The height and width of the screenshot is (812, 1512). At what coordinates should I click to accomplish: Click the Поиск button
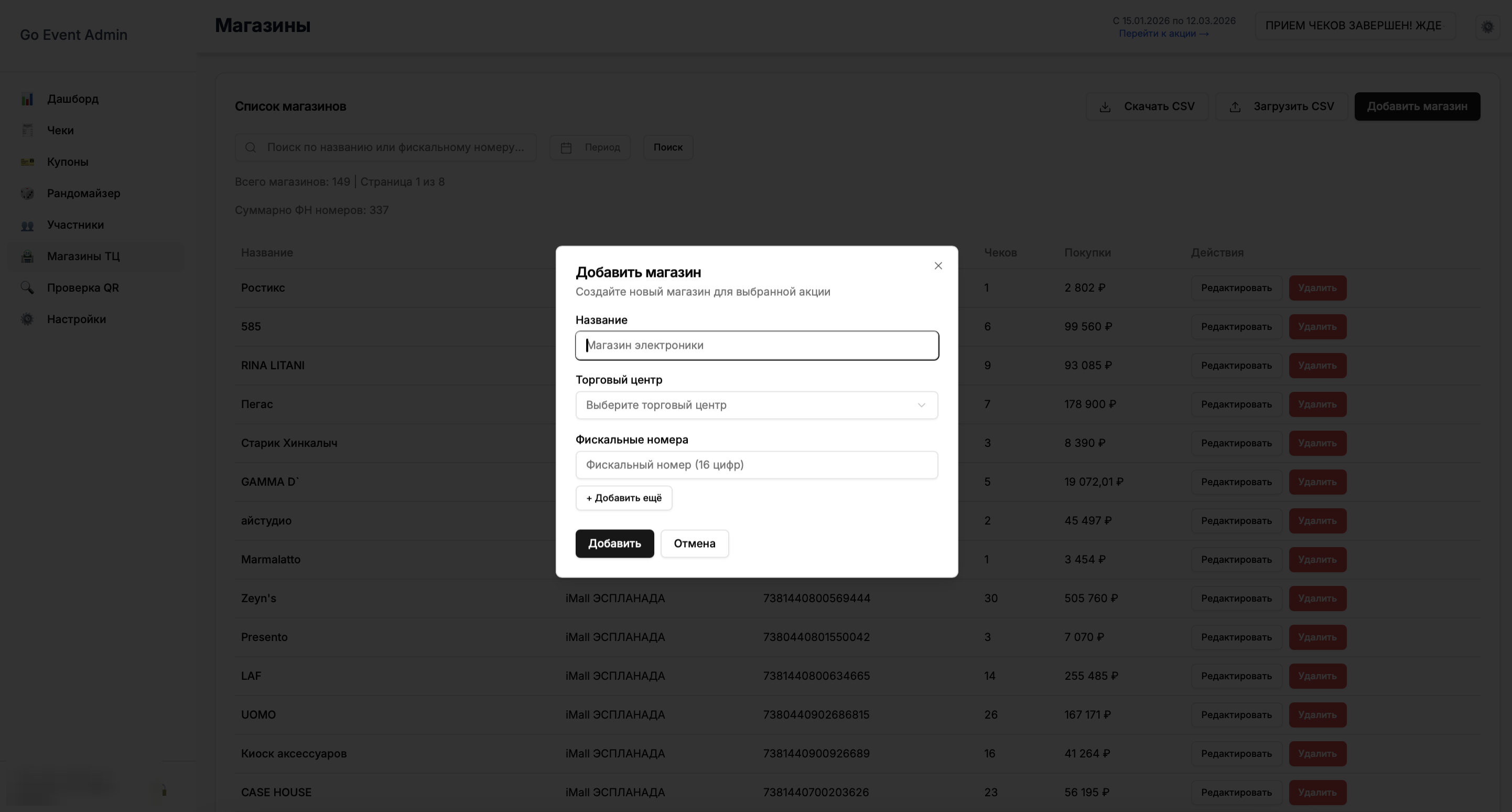click(668, 147)
